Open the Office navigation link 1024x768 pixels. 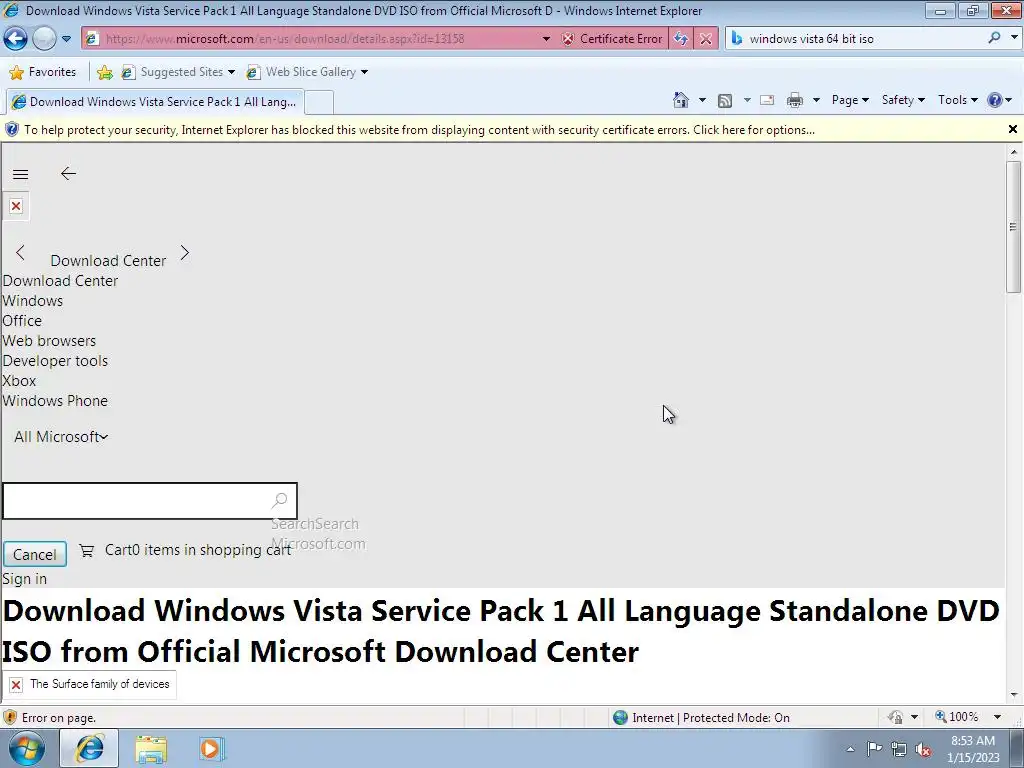[x=22, y=321]
